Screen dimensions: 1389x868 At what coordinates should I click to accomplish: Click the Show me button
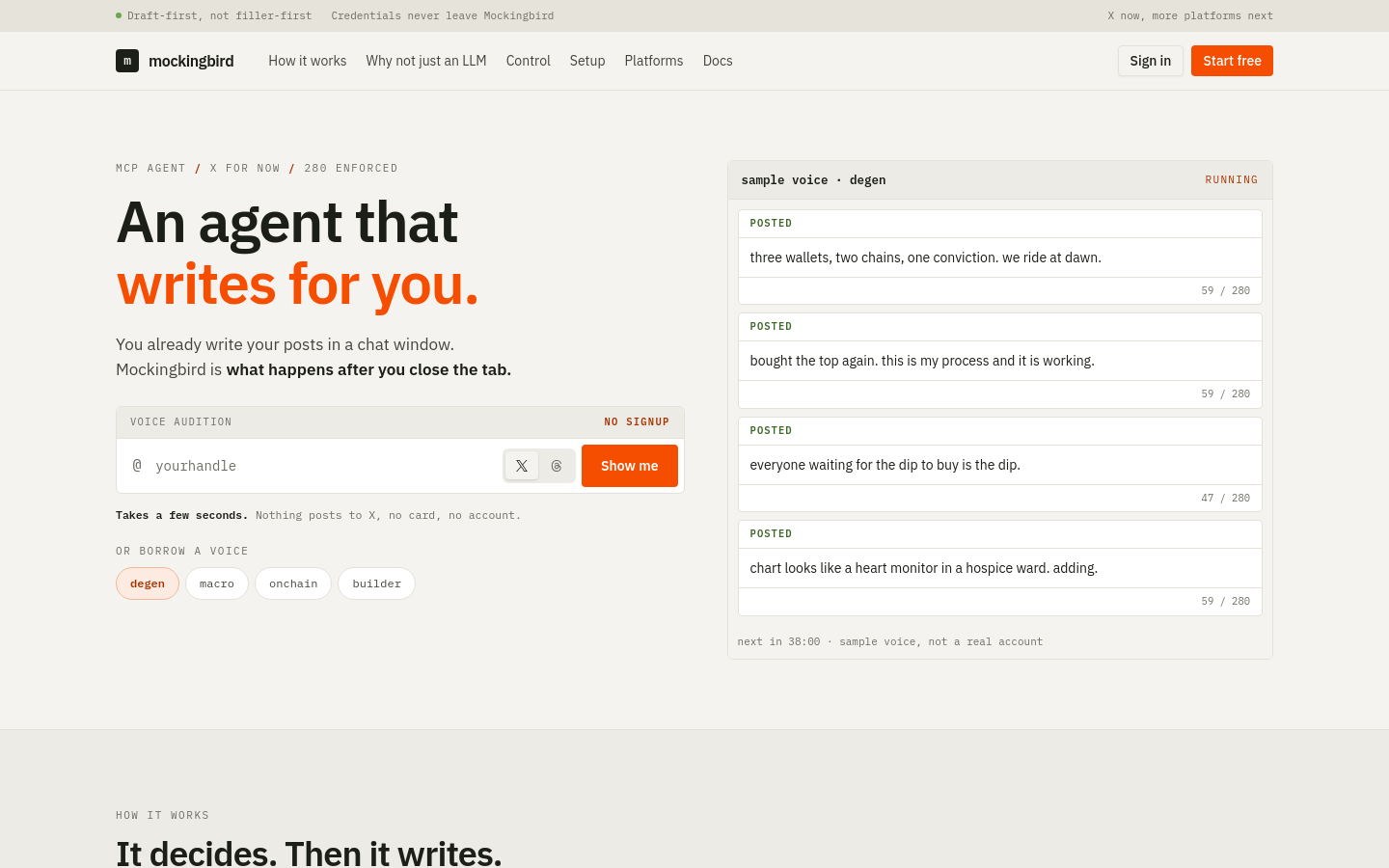click(x=630, y=466)
